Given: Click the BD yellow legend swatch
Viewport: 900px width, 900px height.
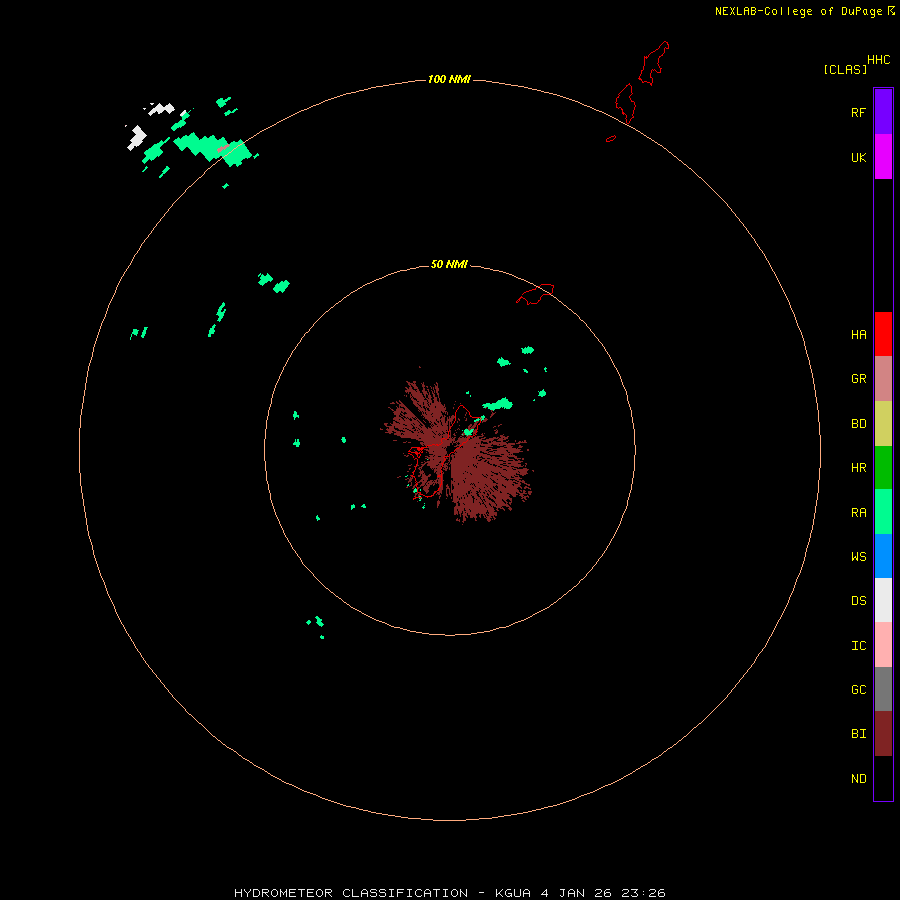Looking at the screenshot, I should click(883, 424).
